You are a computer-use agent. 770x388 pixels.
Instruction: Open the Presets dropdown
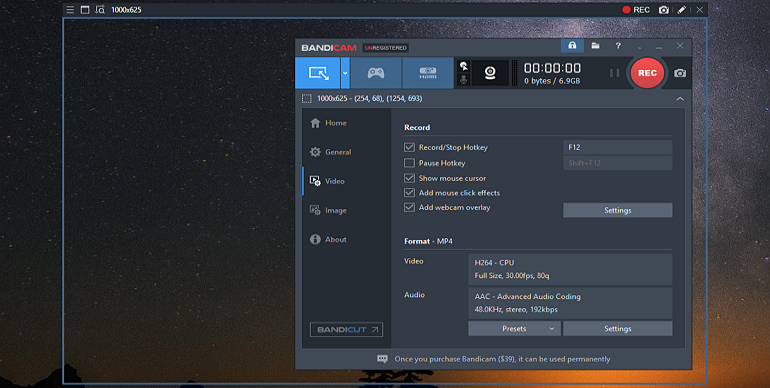click(514, 329)
